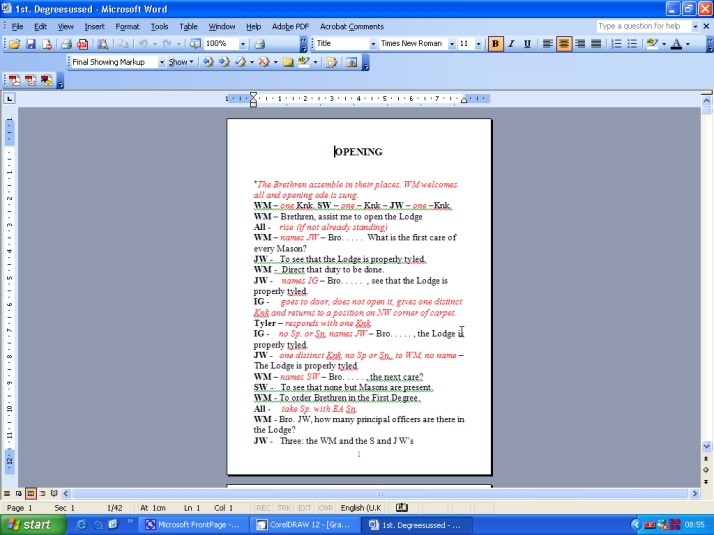Open the Final Showing Markup dropdown

point(159,62)
